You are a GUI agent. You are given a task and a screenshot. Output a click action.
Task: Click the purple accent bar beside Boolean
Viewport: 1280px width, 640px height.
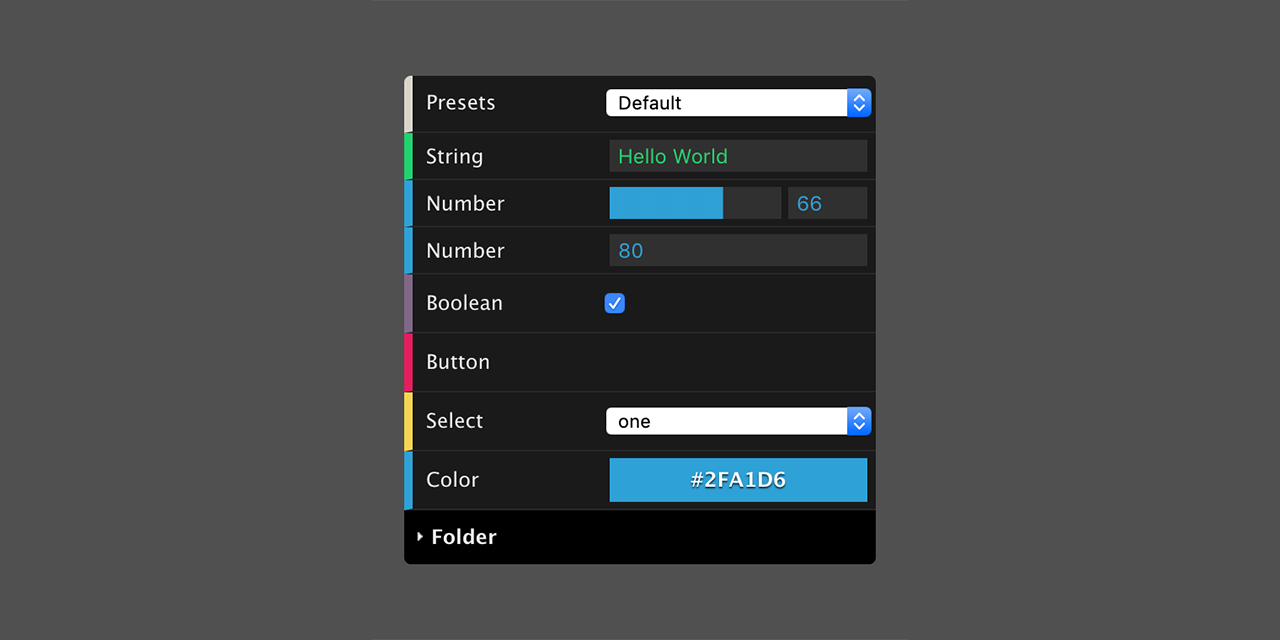coord(410,303)
